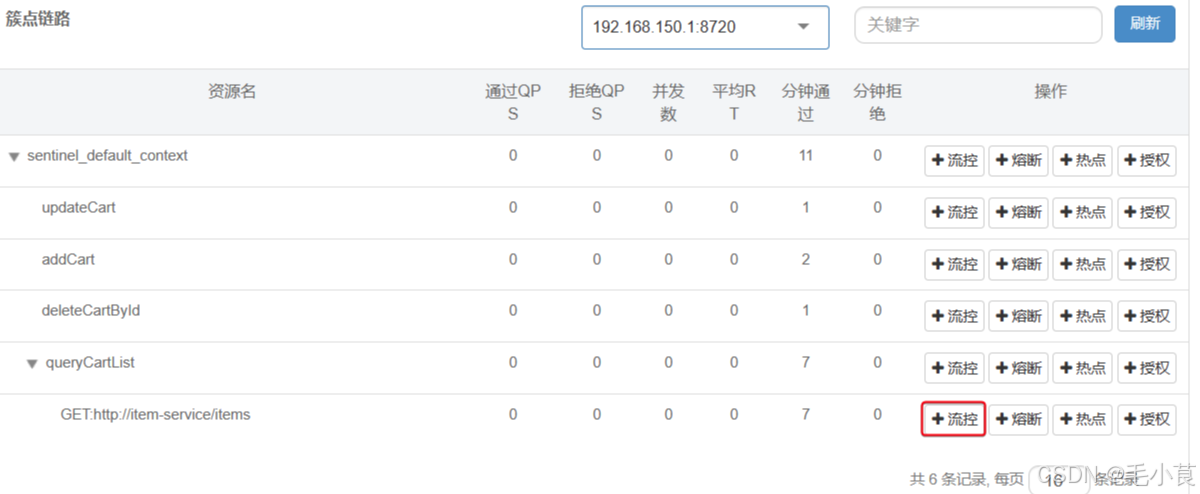Click the 刷新 refresh button
The width and height of the screenshot is (1200, 494).
(x=1145, y=24)
